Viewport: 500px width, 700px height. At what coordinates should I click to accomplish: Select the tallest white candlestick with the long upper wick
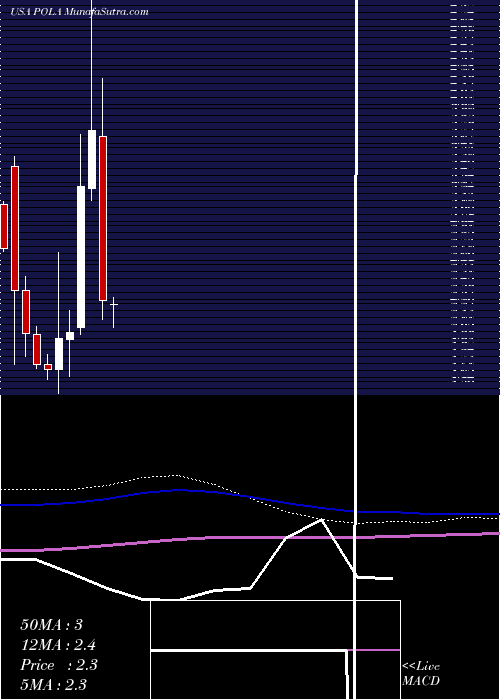pyautogui.click(x=92, y=159)
